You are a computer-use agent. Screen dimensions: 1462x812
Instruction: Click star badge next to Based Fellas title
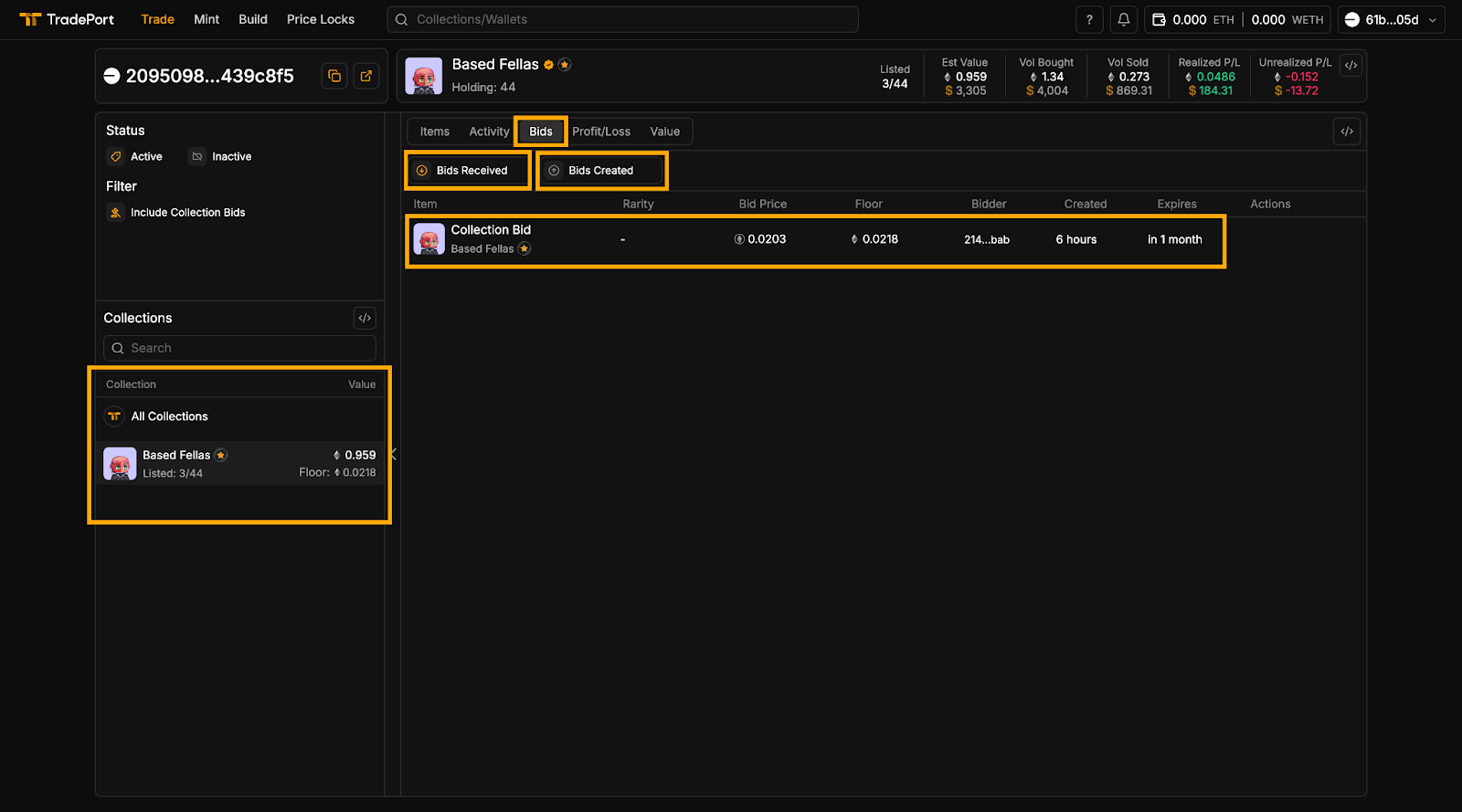[565, 65]
